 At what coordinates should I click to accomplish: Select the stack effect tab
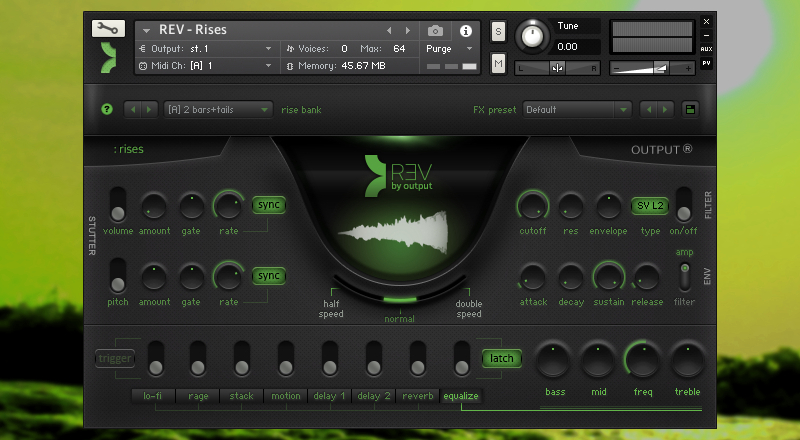click(x=241, y=396)
